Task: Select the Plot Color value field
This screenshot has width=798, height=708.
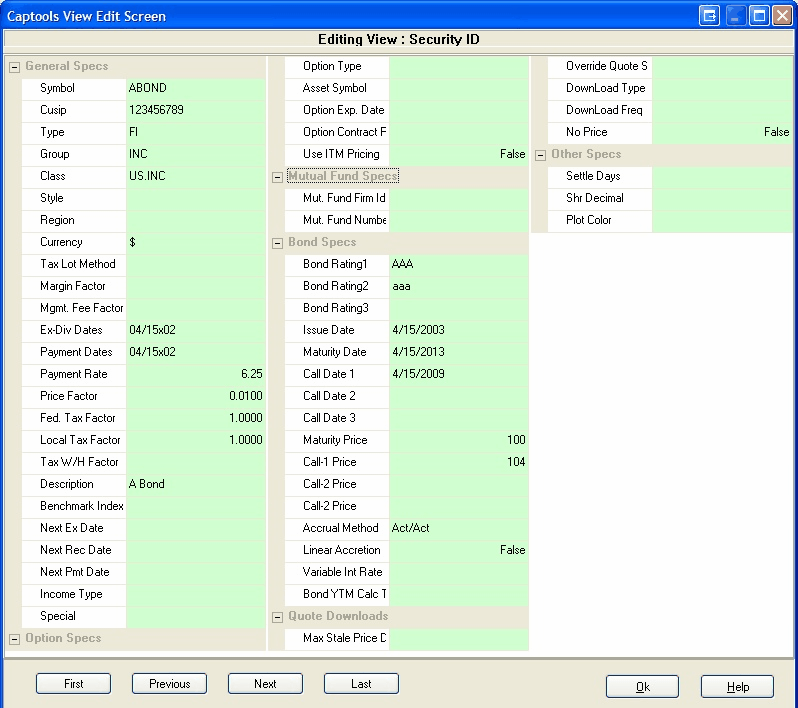Action: click(x=721, y=220)
